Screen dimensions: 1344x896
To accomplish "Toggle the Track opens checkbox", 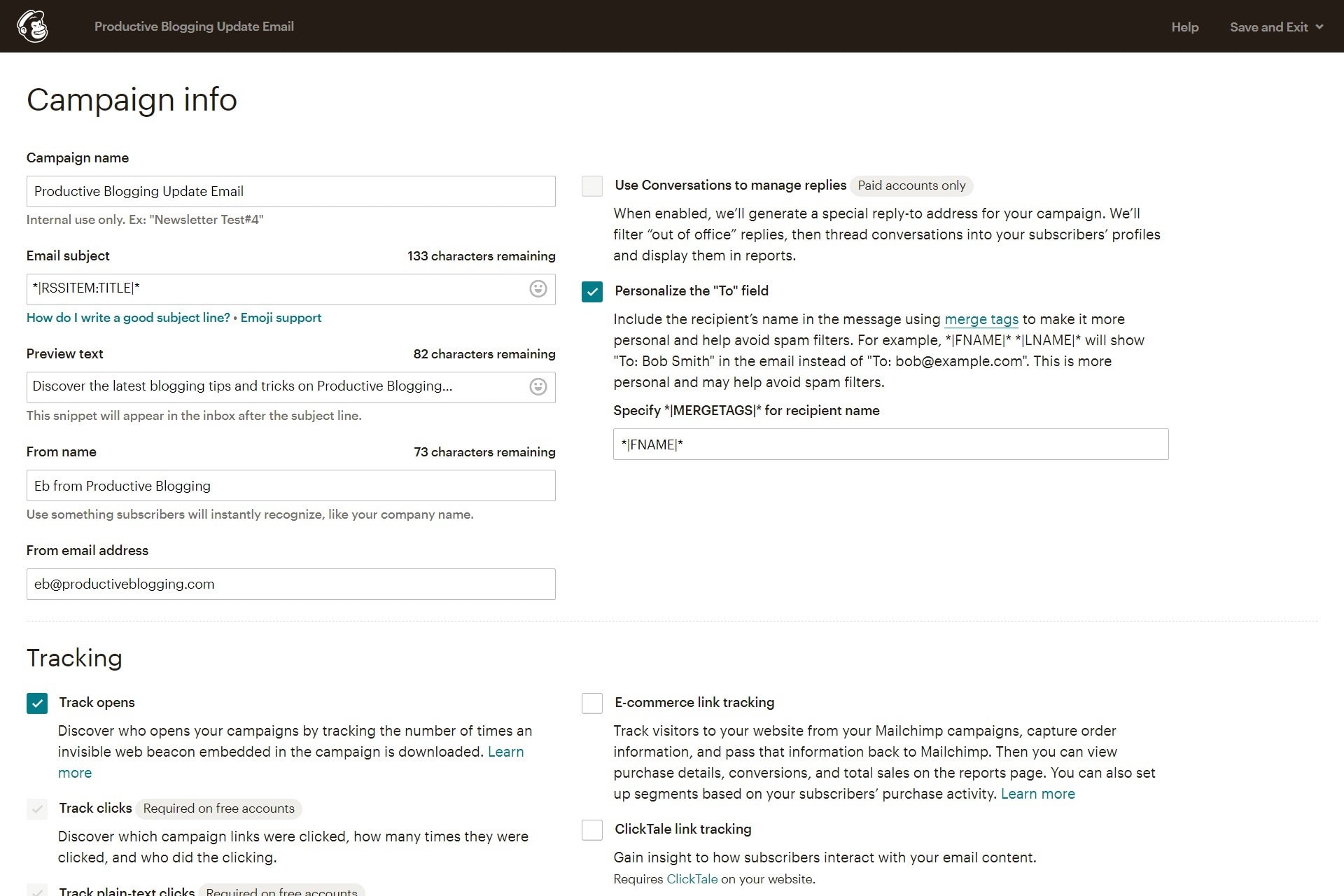I will (37, 702).
